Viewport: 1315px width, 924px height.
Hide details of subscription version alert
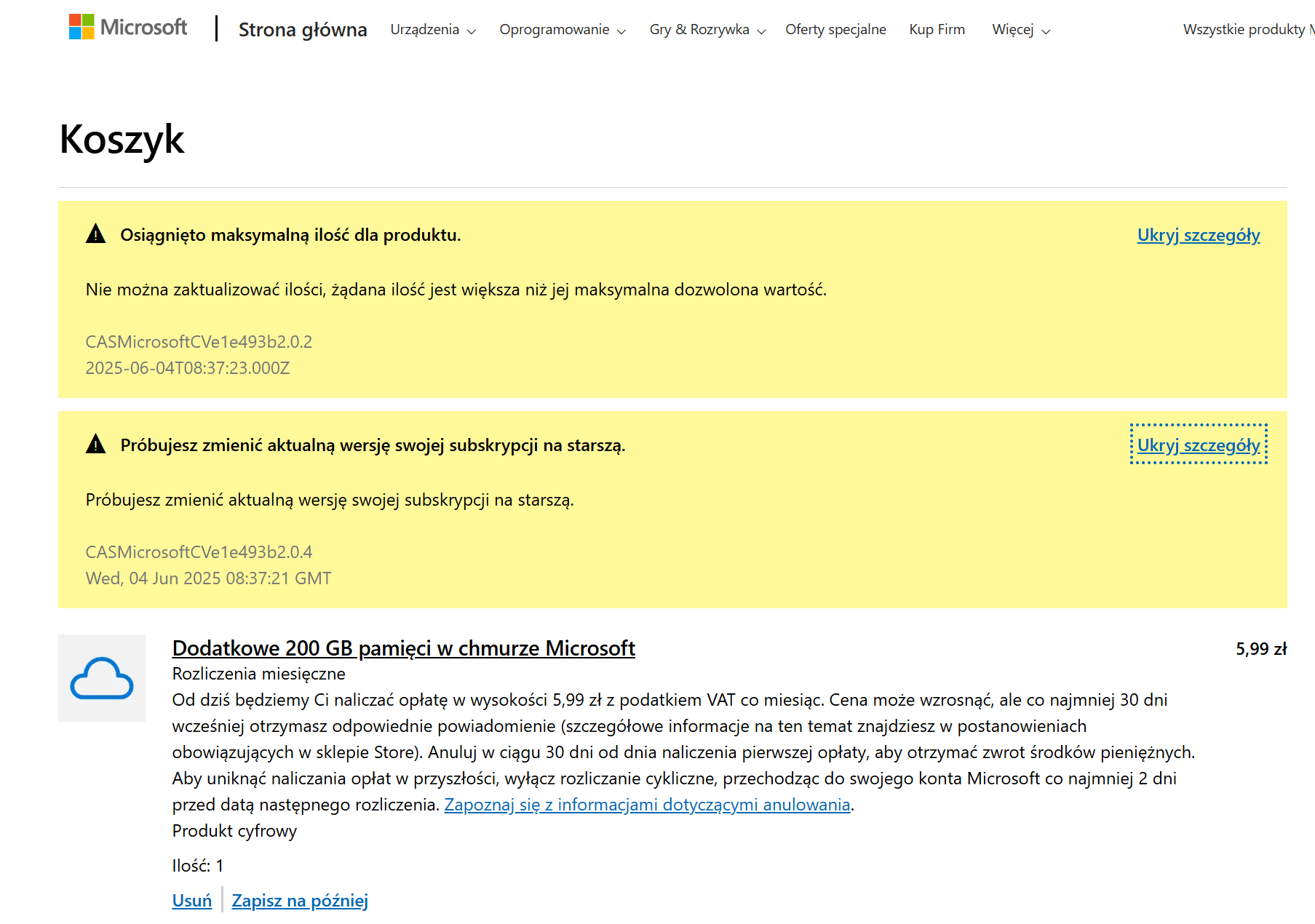click(x=1199, y=445)
